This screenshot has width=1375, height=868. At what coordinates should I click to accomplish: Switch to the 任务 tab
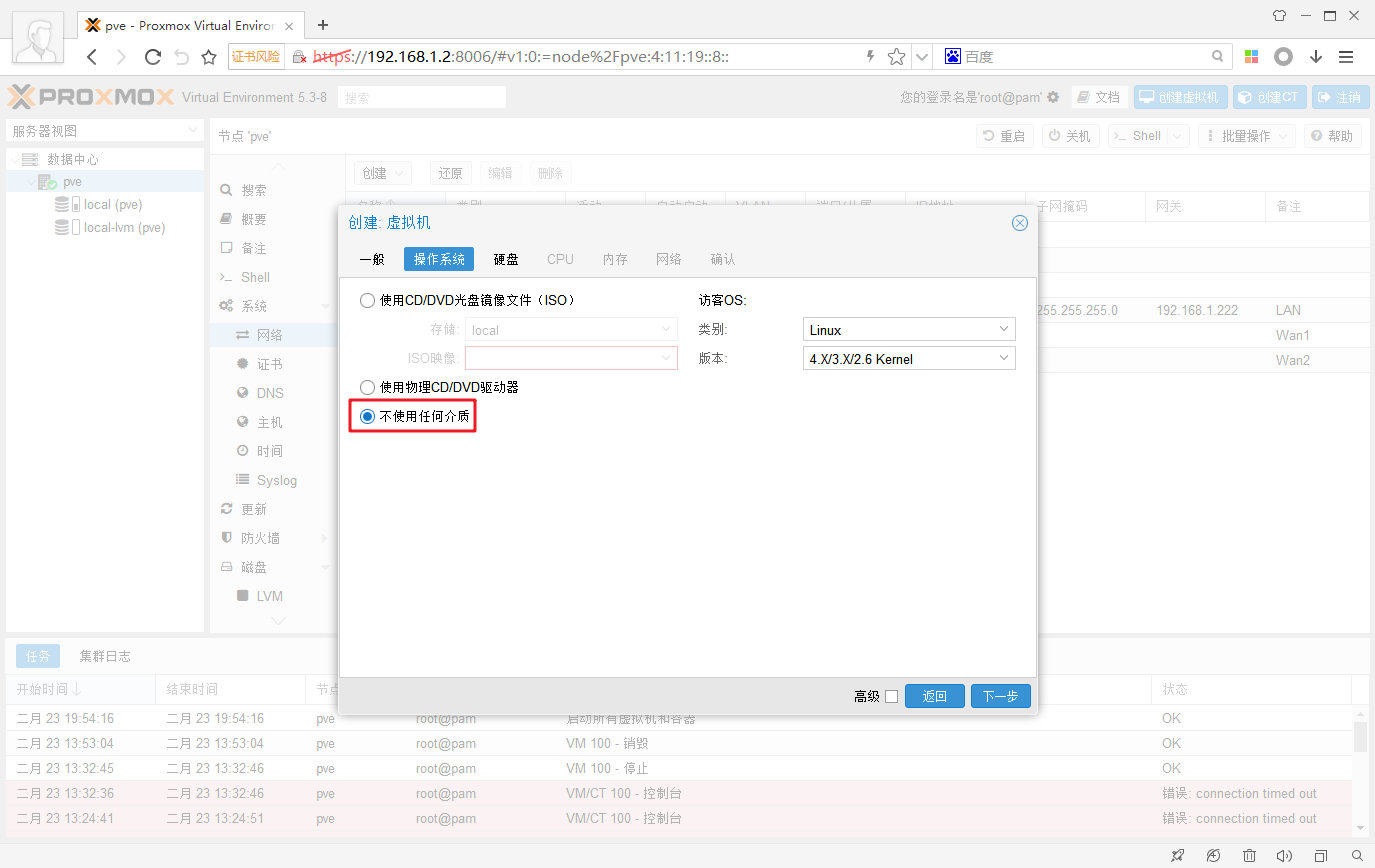(38, 656)
